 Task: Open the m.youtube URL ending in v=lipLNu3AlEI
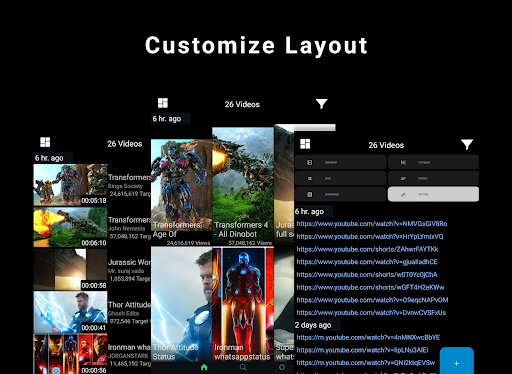tap(362, 350)
